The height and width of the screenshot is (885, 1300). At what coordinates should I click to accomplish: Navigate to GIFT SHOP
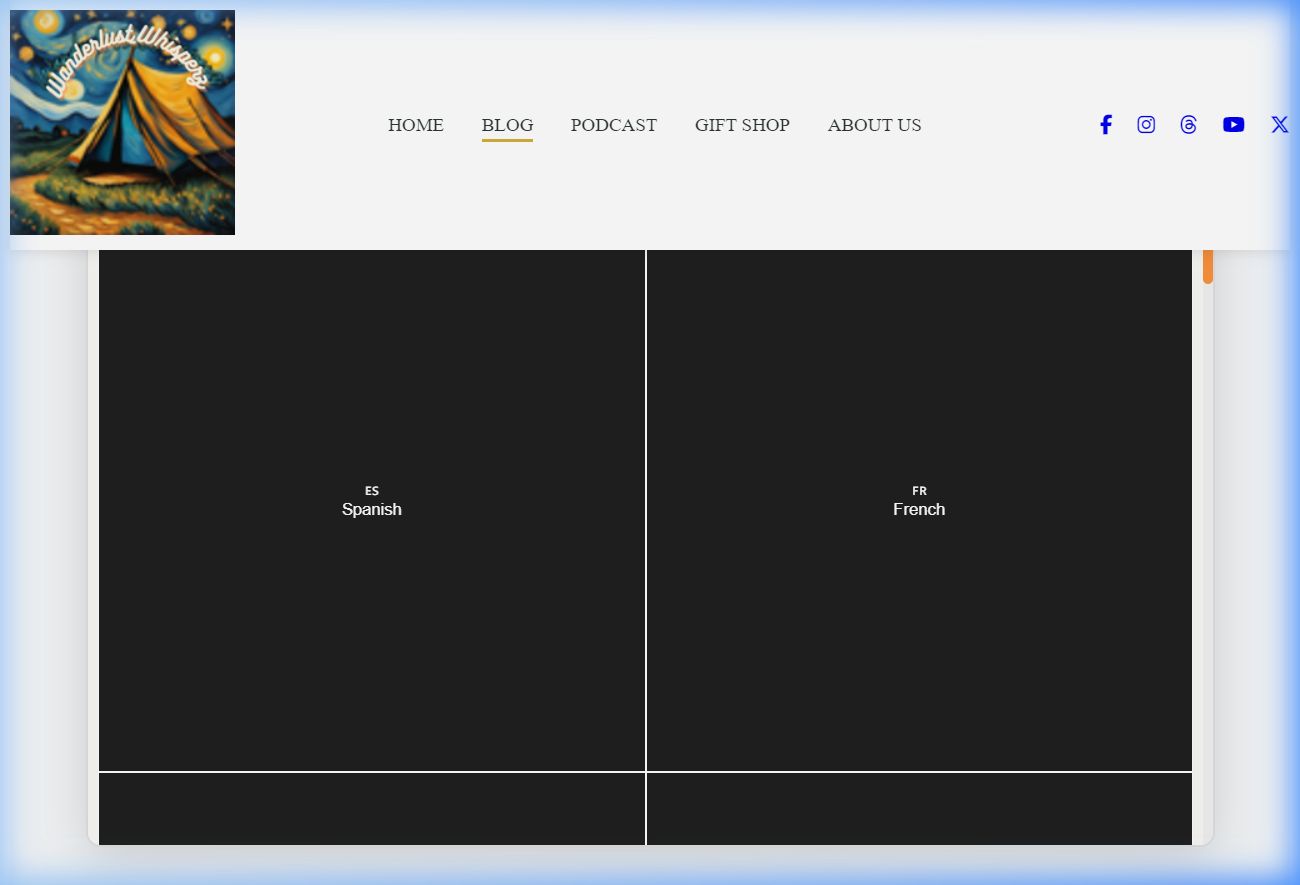pos(742,125)
